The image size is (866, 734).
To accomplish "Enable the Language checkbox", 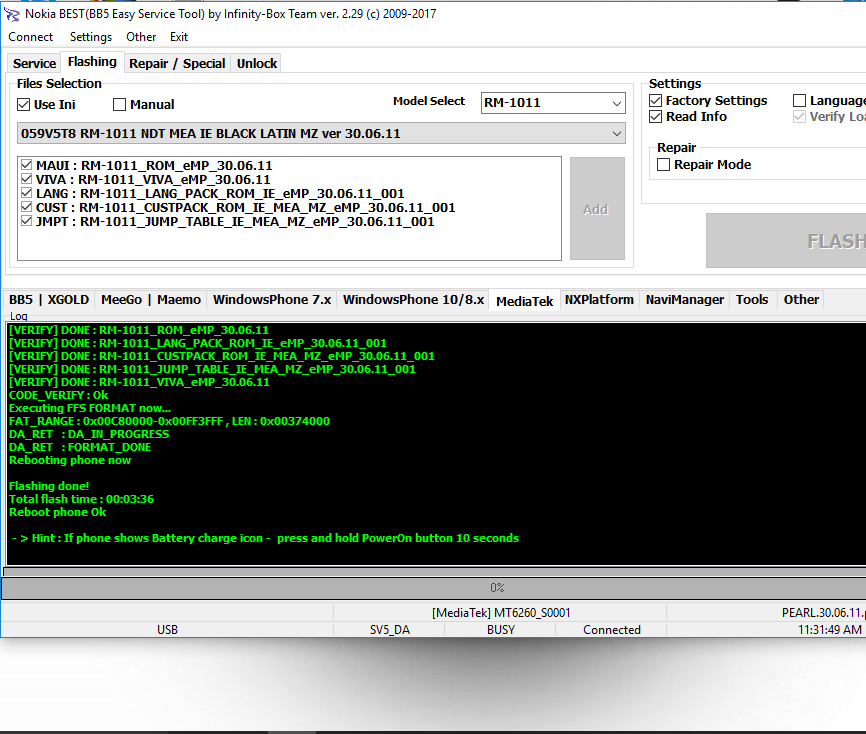I will point(799,101).
